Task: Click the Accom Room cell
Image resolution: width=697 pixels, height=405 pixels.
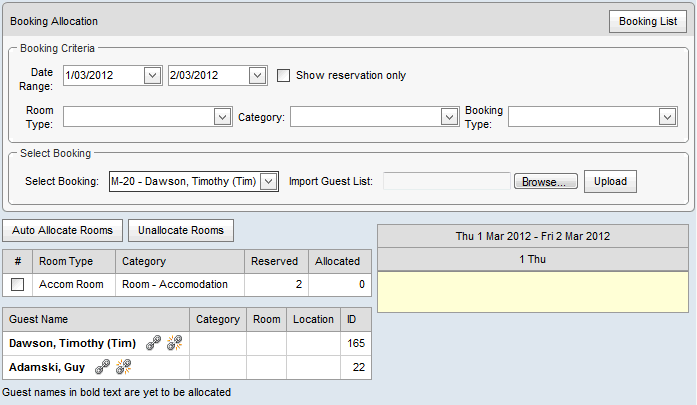Action: pyautogui.click(x=74, y=285)
